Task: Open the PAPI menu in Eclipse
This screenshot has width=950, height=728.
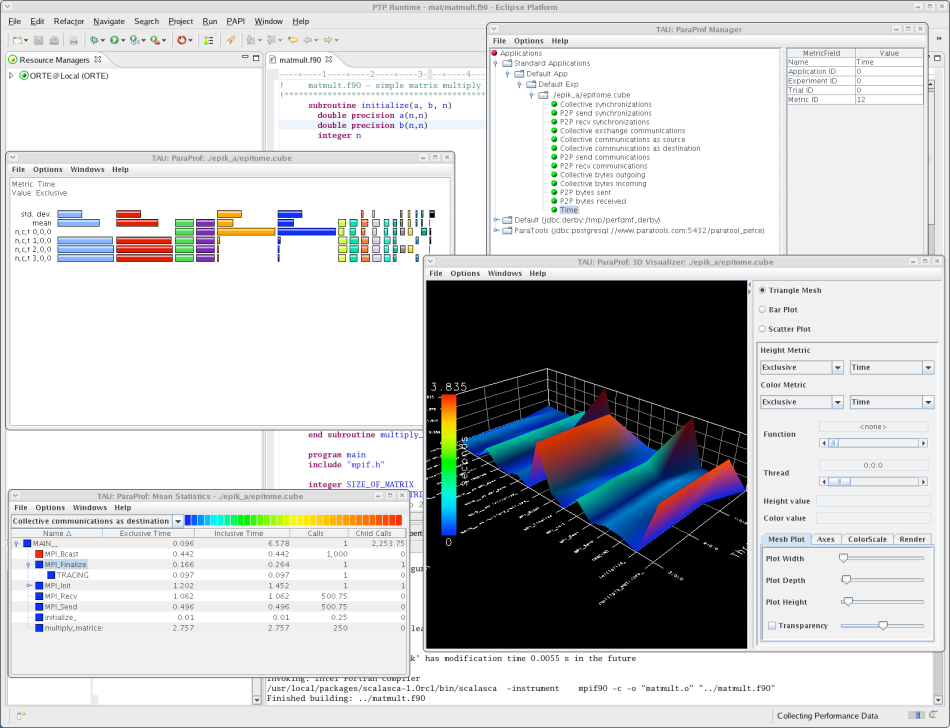Action: pos(236,21)
